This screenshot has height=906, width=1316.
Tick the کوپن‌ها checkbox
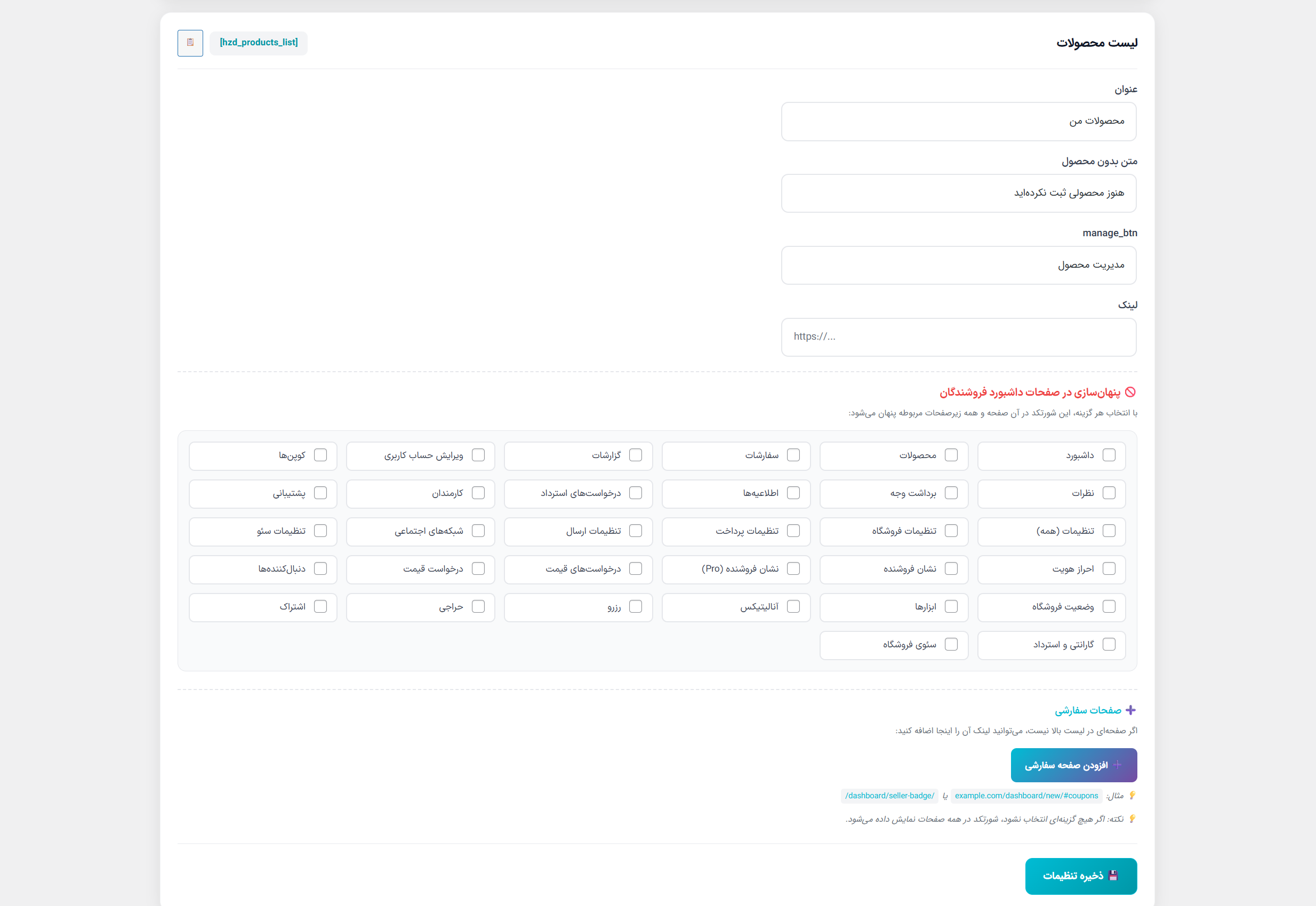[x=320, y=455]
